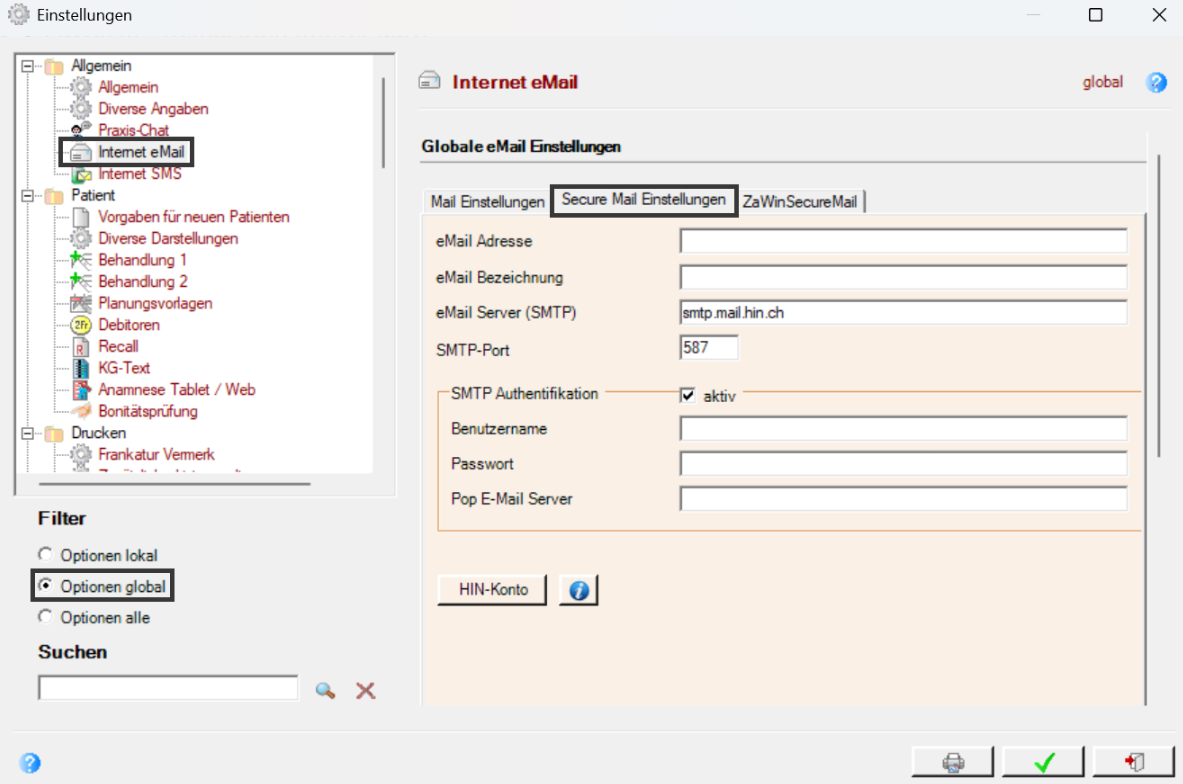Click the blue info icon beside HIN-Konto
The width and height of the screenshot is (1183, 784).
(579, 590)
